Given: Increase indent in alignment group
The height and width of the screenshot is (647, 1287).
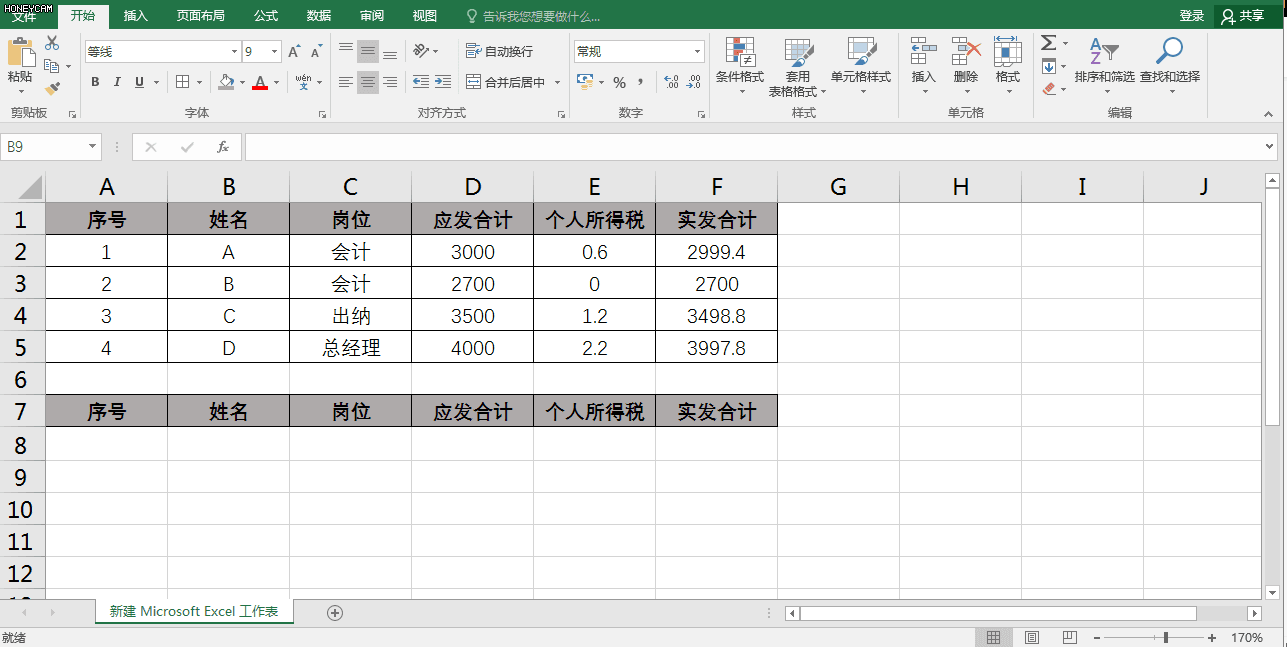Looking at the screenshot, I should coord(445,82).
